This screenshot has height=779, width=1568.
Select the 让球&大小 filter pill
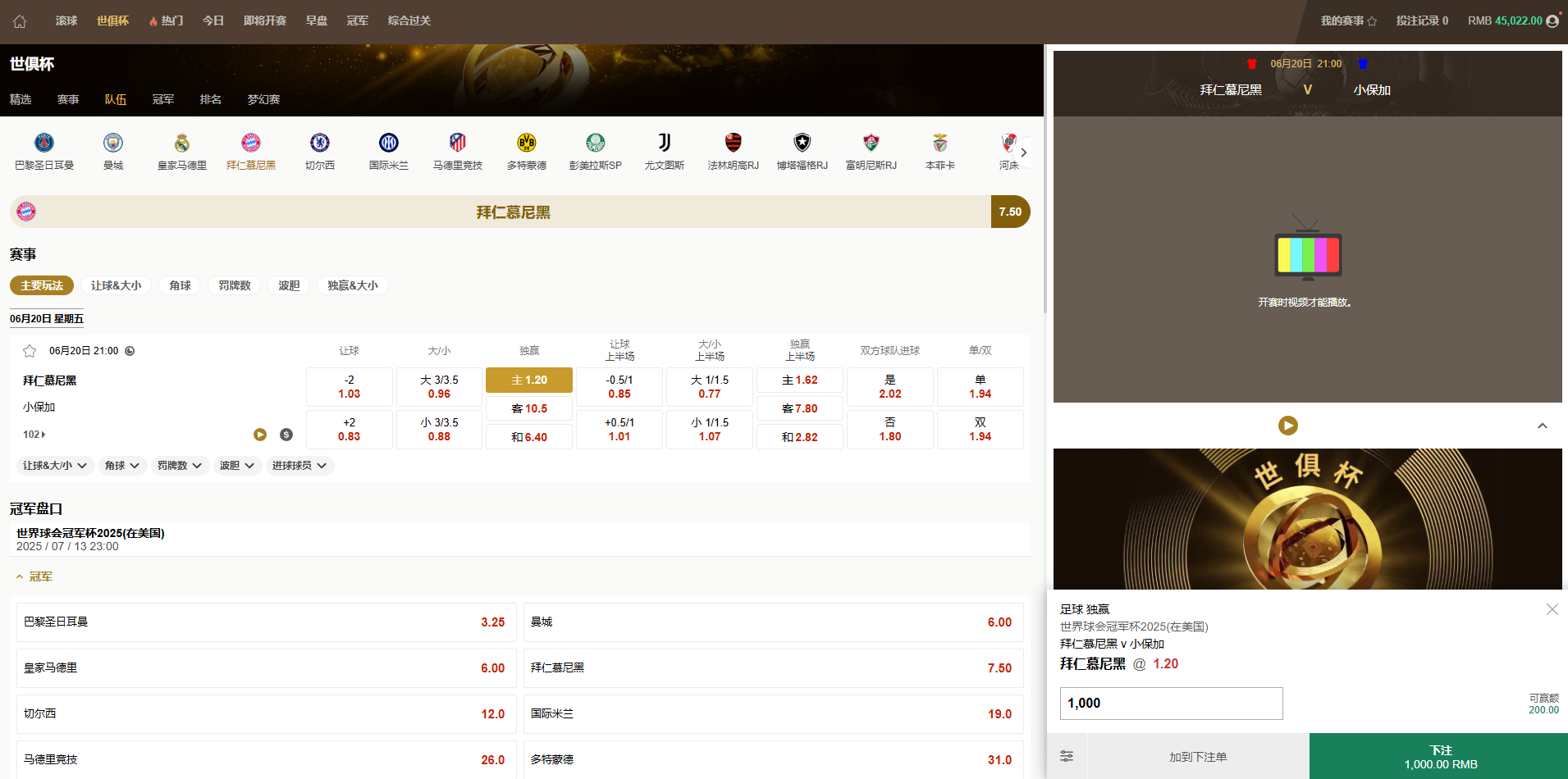pyautogui.click(x=116, y=285)
